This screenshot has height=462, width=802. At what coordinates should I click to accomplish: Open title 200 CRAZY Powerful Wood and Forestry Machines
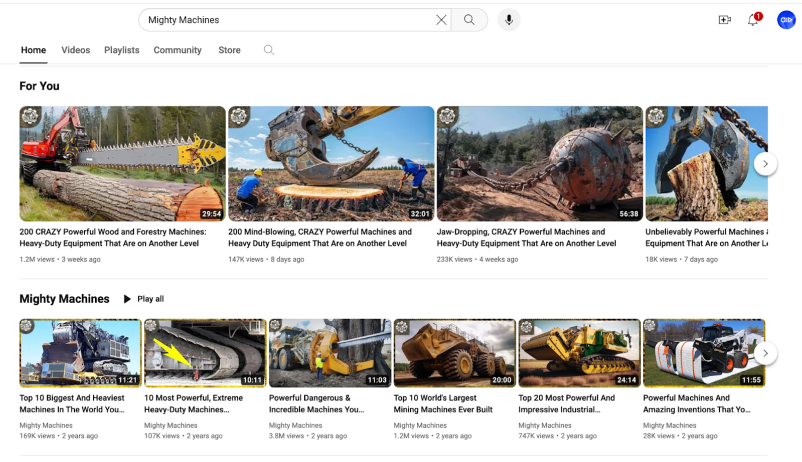click(x=113, y=237)
